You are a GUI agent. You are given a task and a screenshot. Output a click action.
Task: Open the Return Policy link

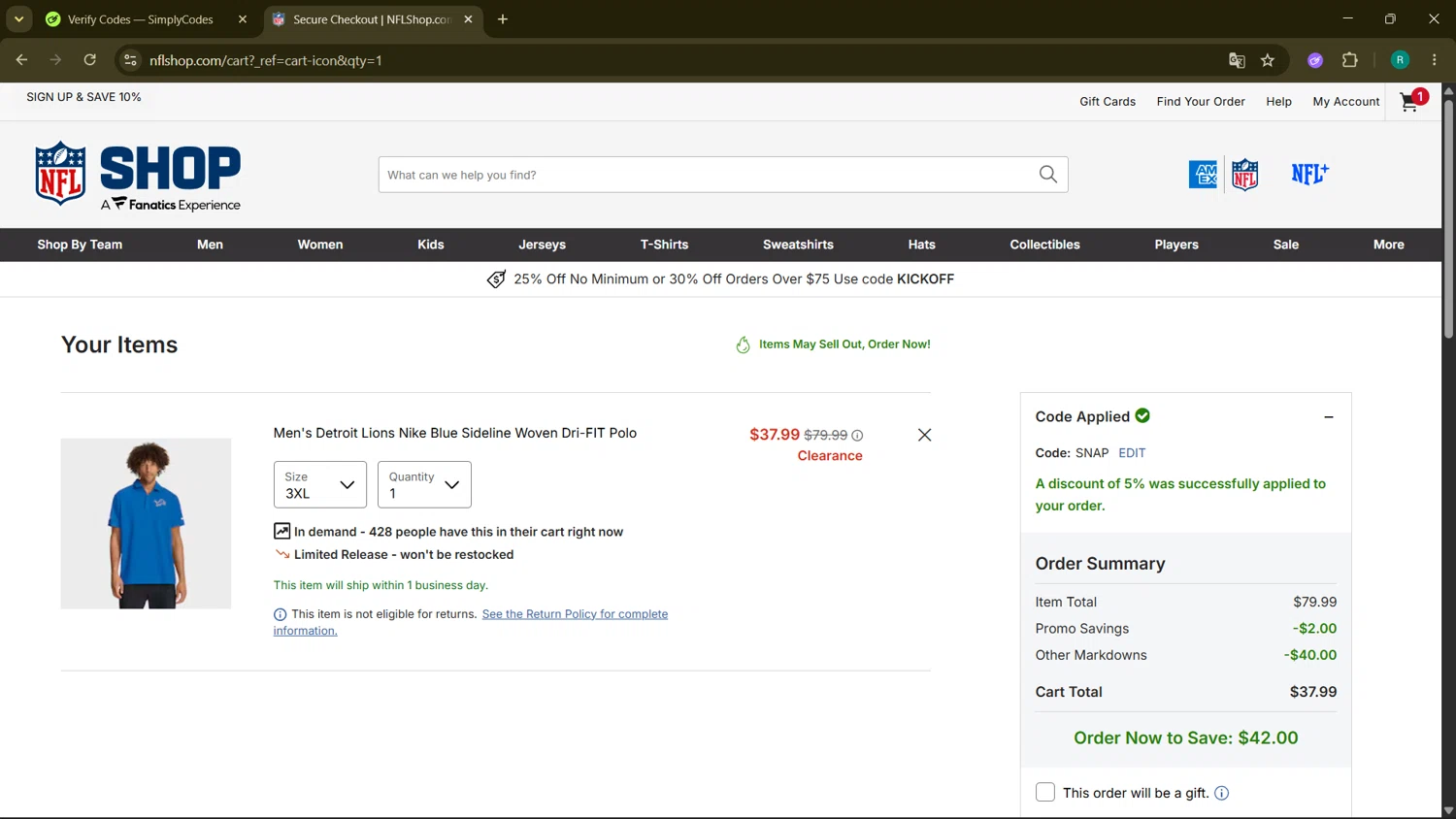471,622
